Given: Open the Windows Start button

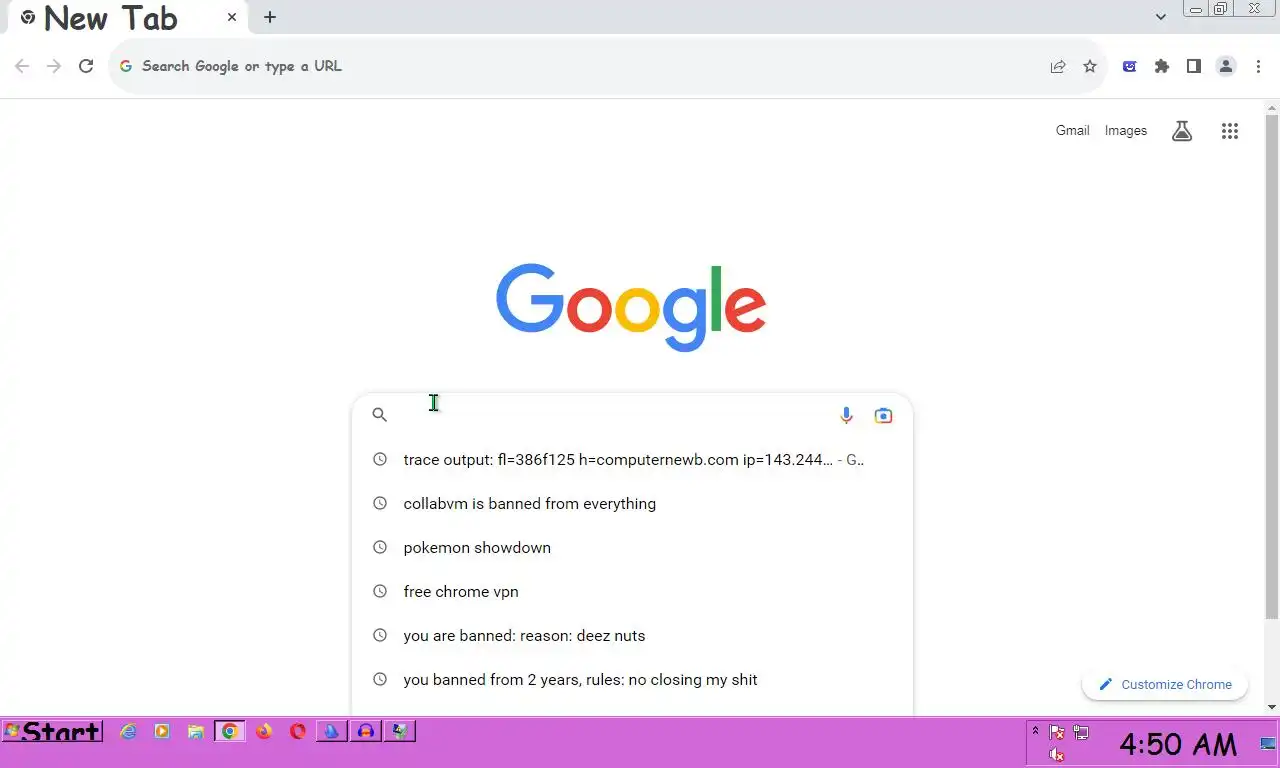Looking at the screenshot, I should pyautogui.click(x=52, y=732).
